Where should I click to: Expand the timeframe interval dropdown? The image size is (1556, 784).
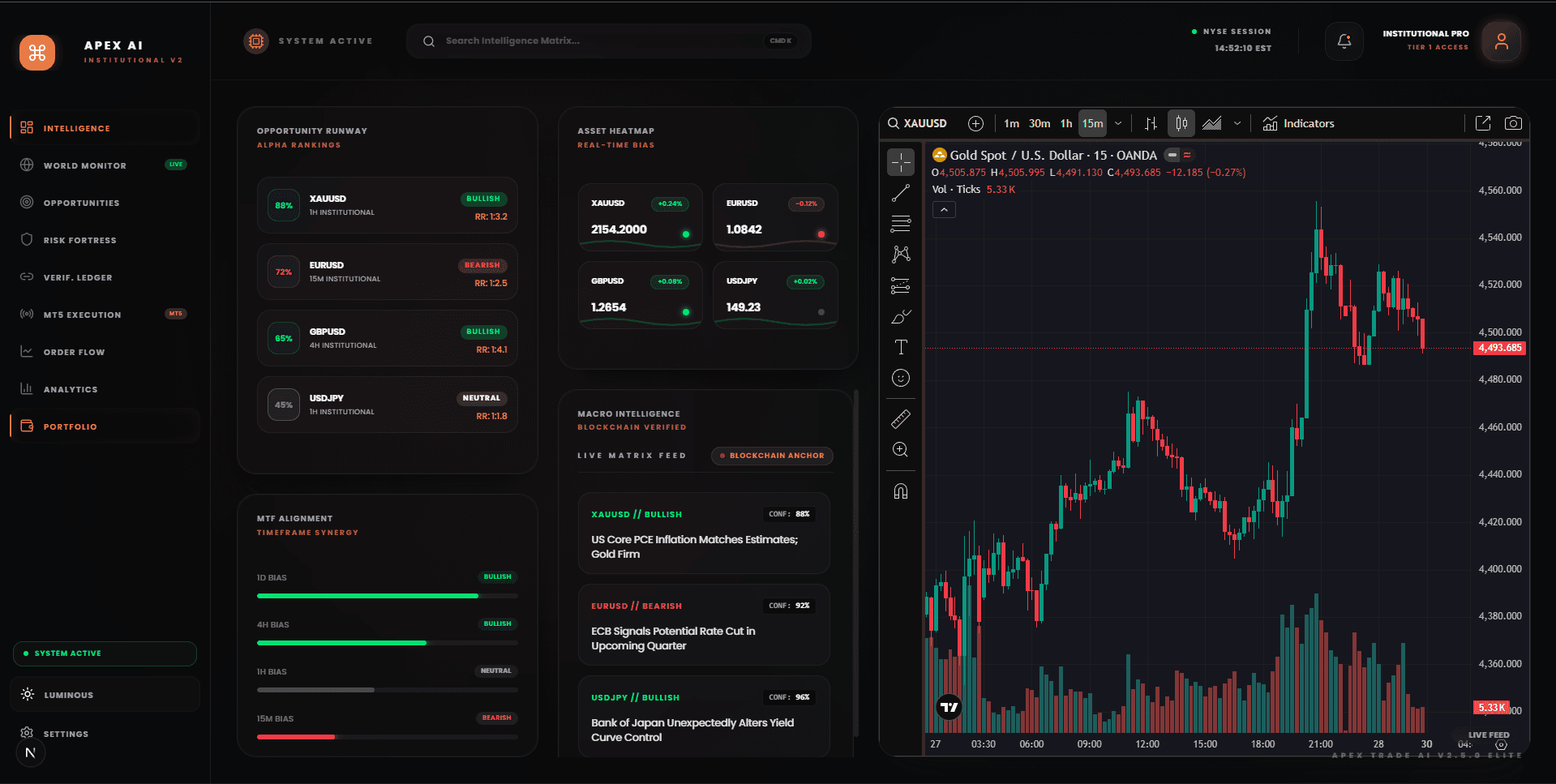tap(1118, 123)
